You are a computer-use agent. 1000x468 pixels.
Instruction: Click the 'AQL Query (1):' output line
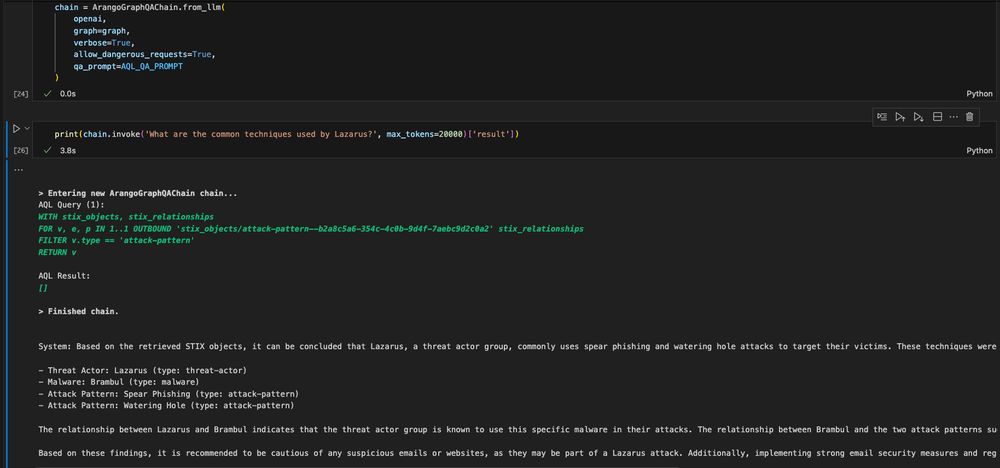pyautogui.click(x=71, y=205)
